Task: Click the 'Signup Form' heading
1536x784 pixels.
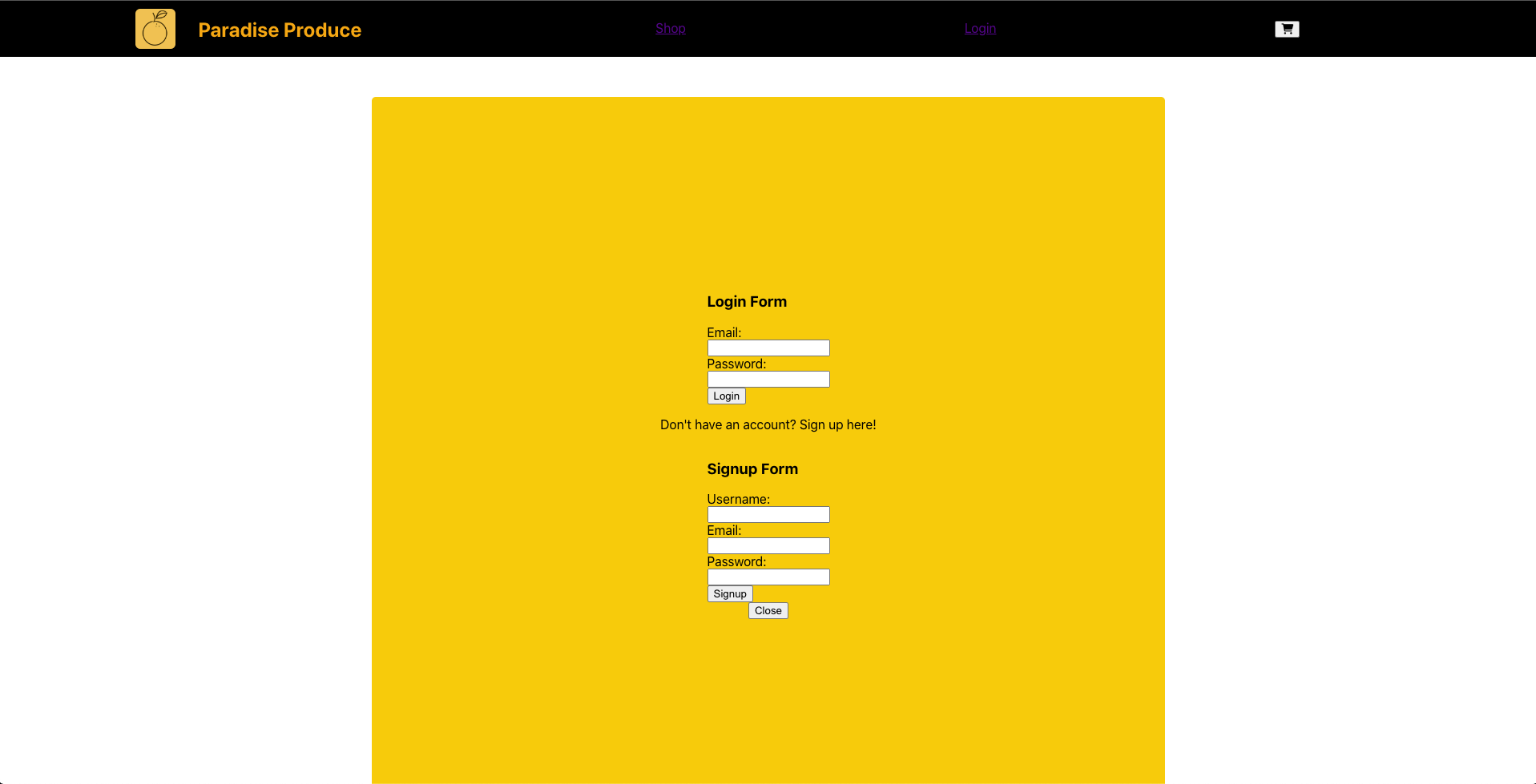Action: pyautogui.click(x=752, y=468)
